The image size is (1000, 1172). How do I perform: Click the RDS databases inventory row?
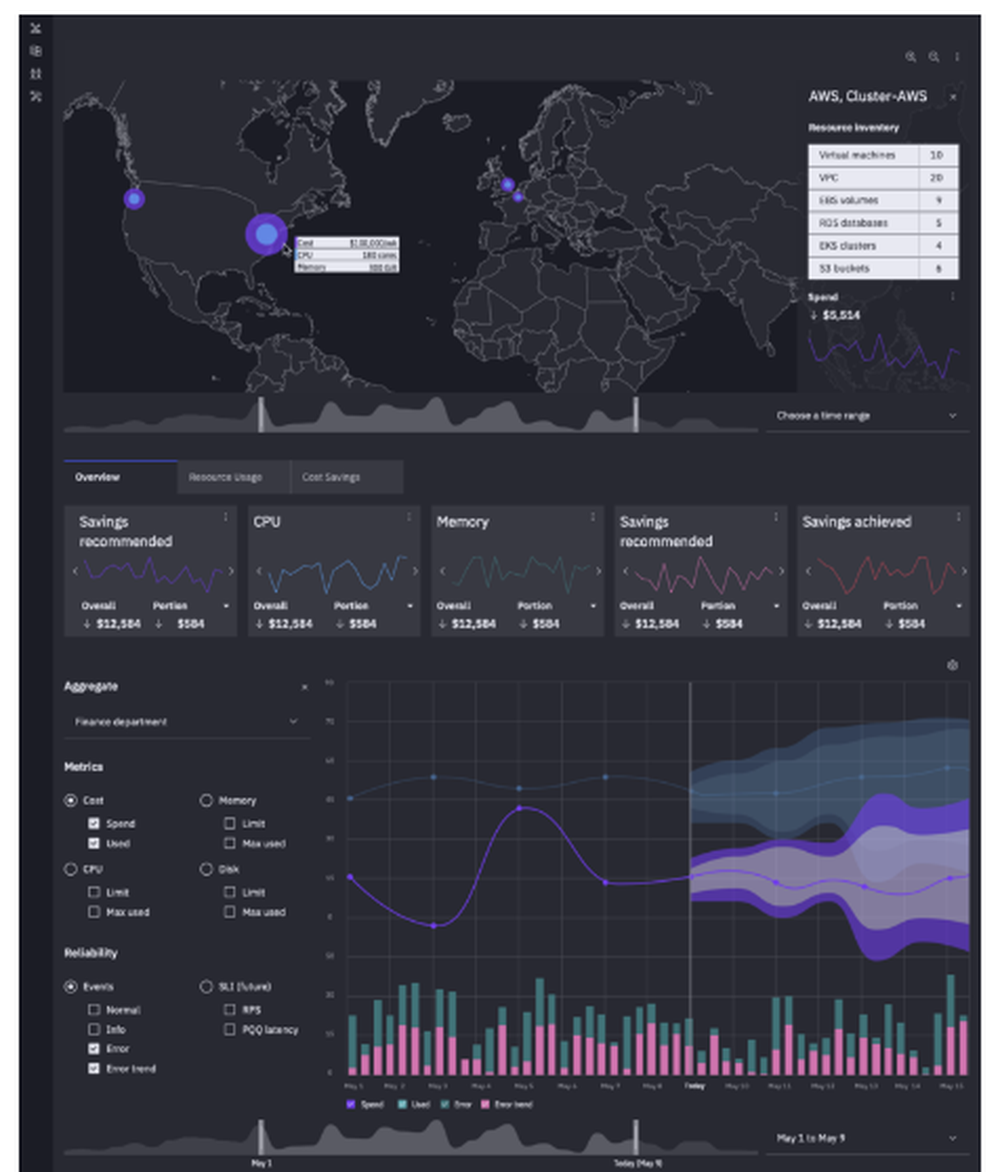(883, 223)
